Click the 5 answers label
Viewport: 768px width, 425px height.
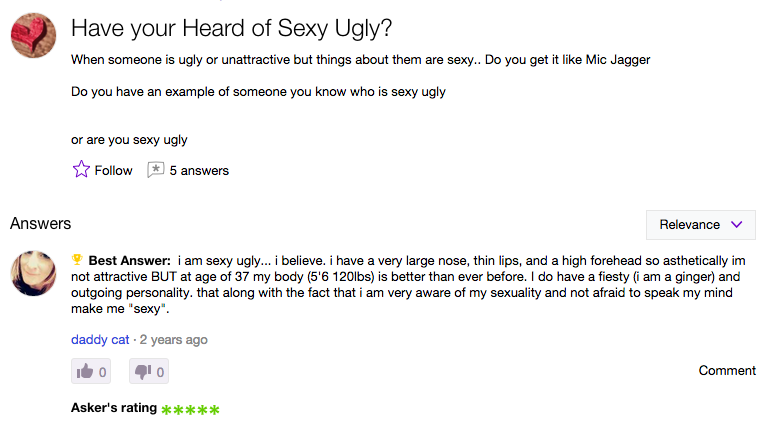pos(199,170)
